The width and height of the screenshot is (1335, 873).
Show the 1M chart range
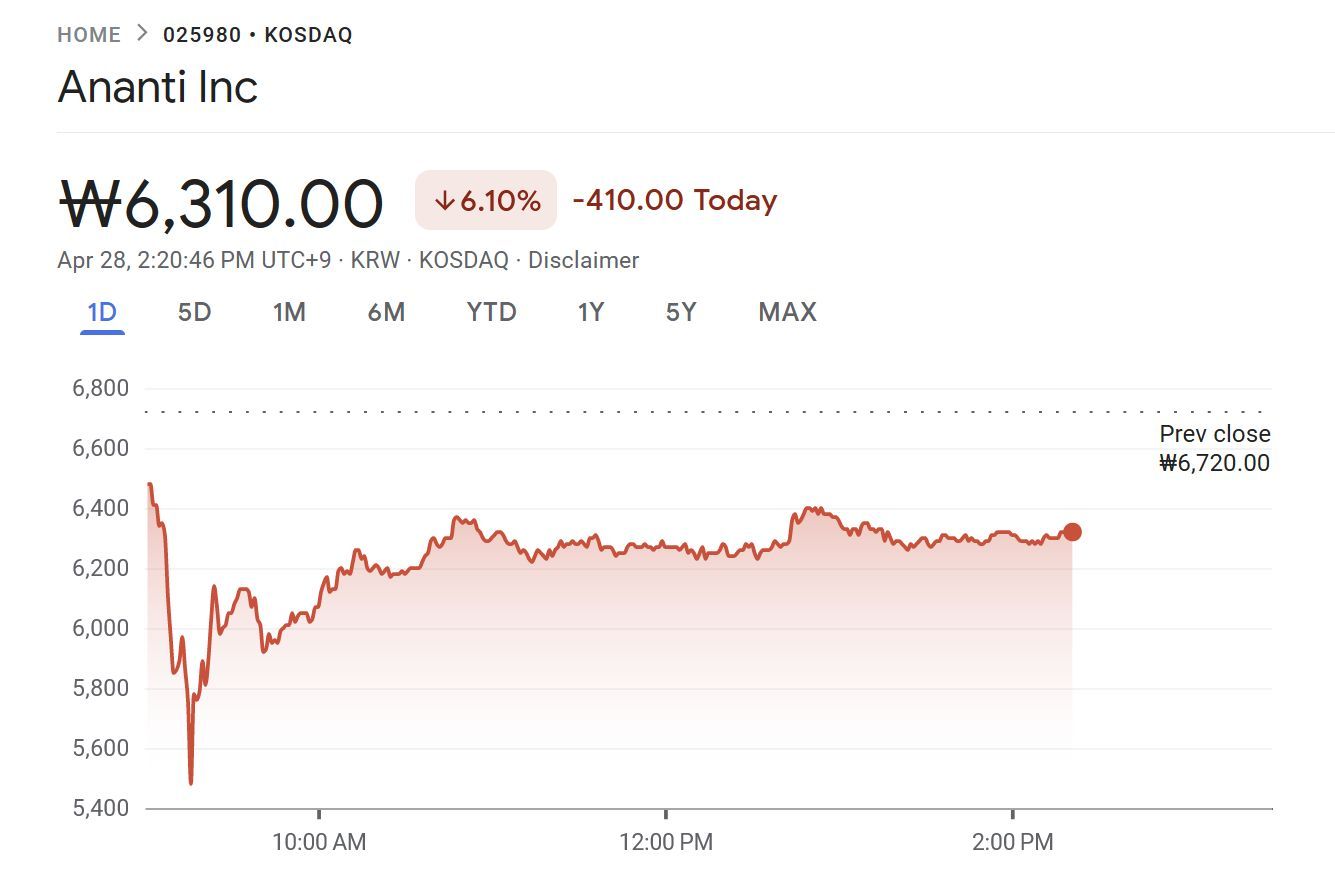pyautogui.click(x=289, y=313)
